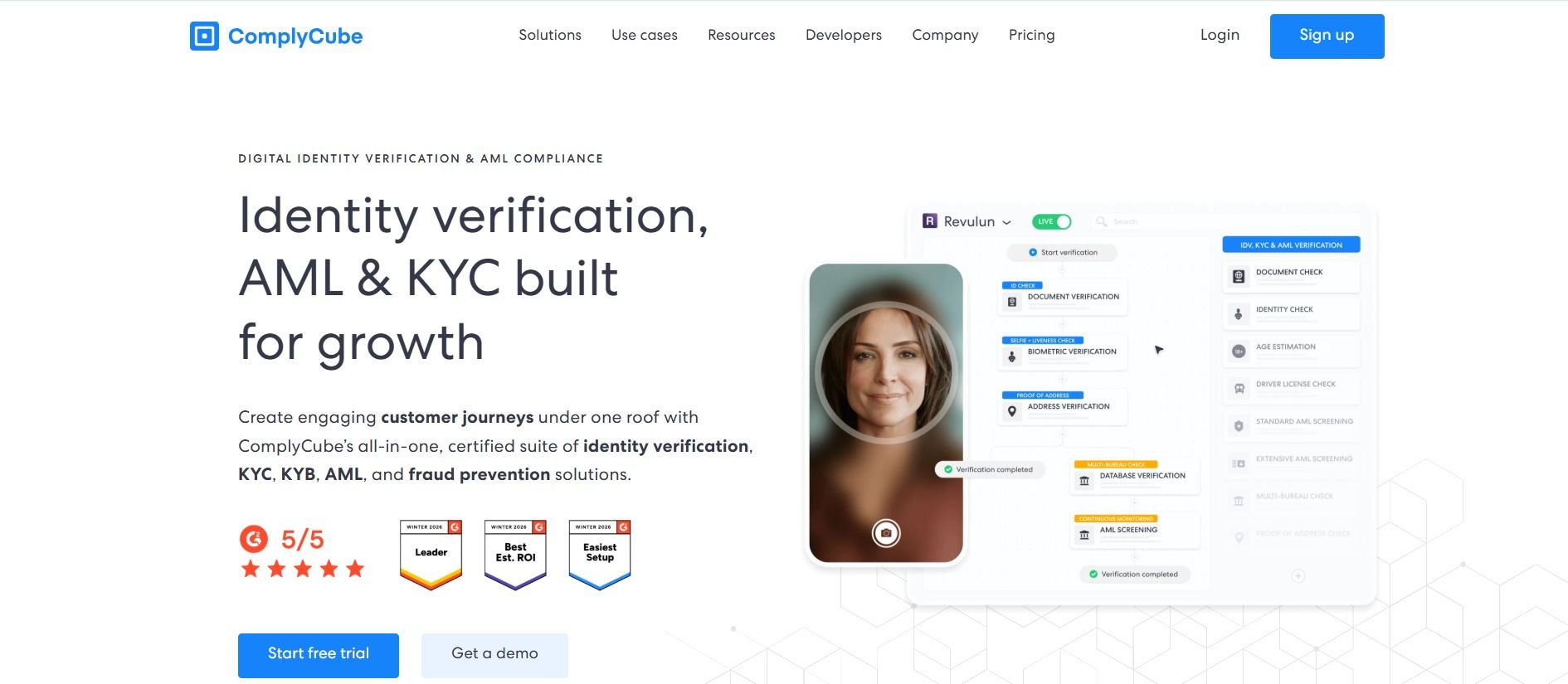Click the Winter 2026 Leader badge
Screen dimensions: 1568x684
[x=431, y=555]
